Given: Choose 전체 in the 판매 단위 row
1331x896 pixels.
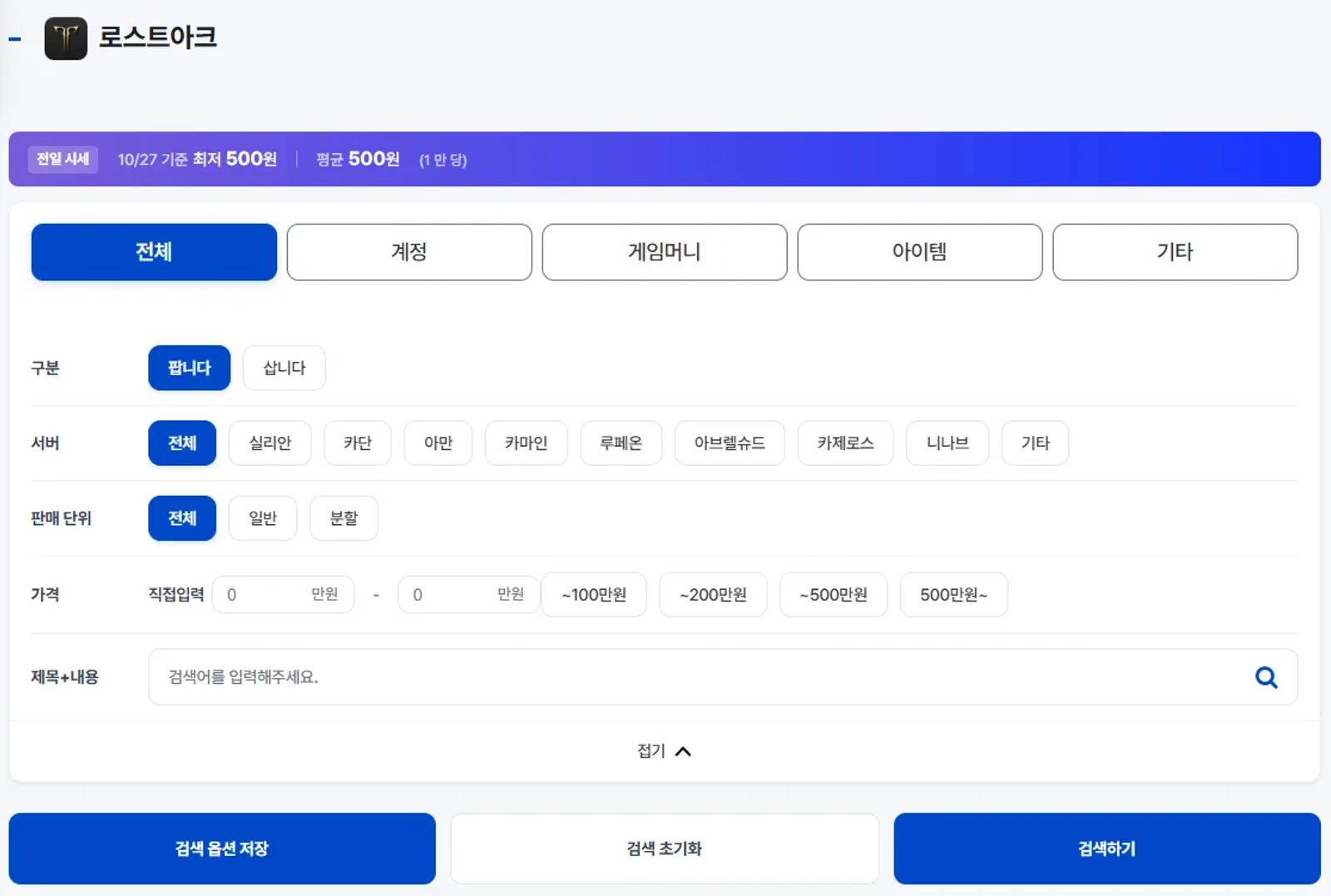Looking at the screenshot, I should pyautogui.click(x=182, y=518).
